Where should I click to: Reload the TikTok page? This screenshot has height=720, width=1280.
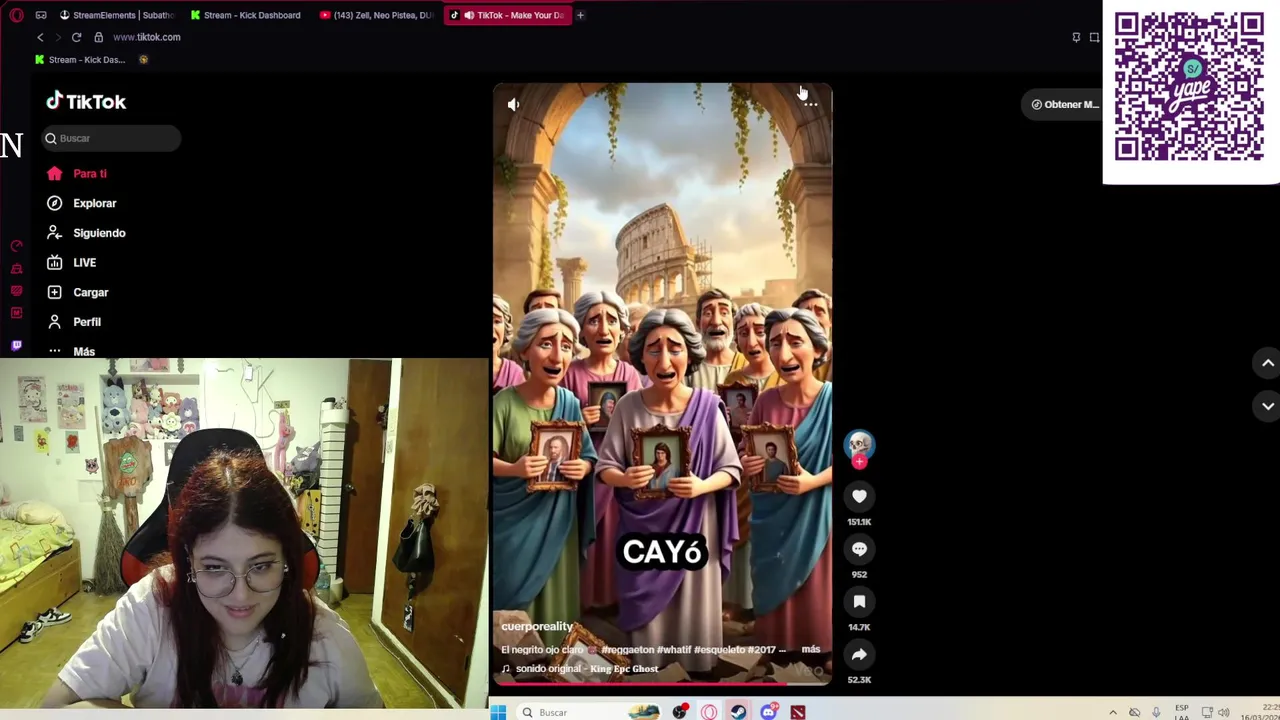[x=76, y=37]
